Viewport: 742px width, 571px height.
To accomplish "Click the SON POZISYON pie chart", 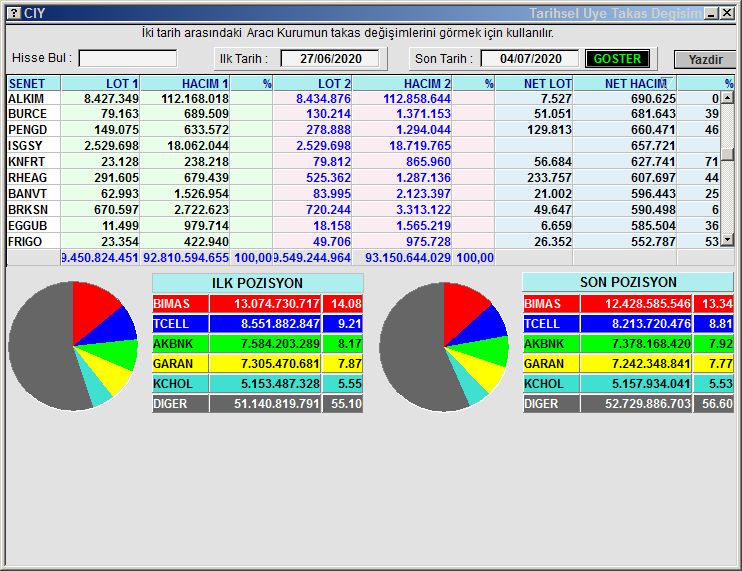I will [444, 347].
